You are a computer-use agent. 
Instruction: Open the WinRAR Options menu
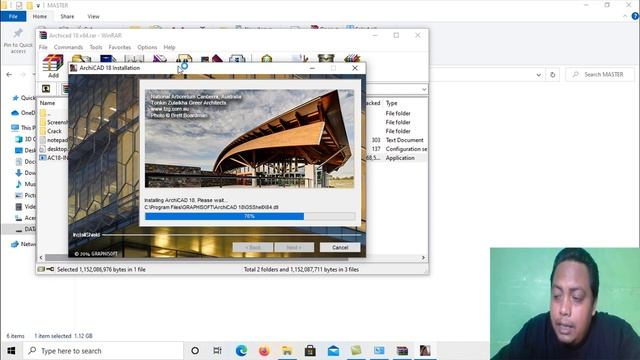click(147, 47)
